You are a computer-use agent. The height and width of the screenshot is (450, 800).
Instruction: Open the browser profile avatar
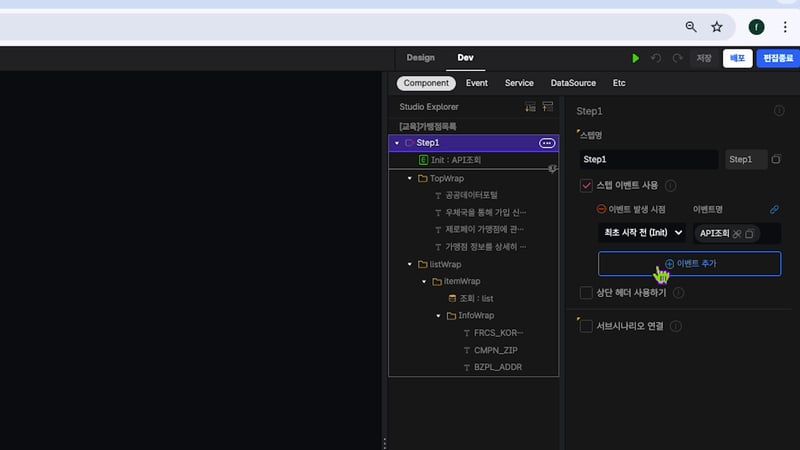pyautogui.click(x=756, y=27)
